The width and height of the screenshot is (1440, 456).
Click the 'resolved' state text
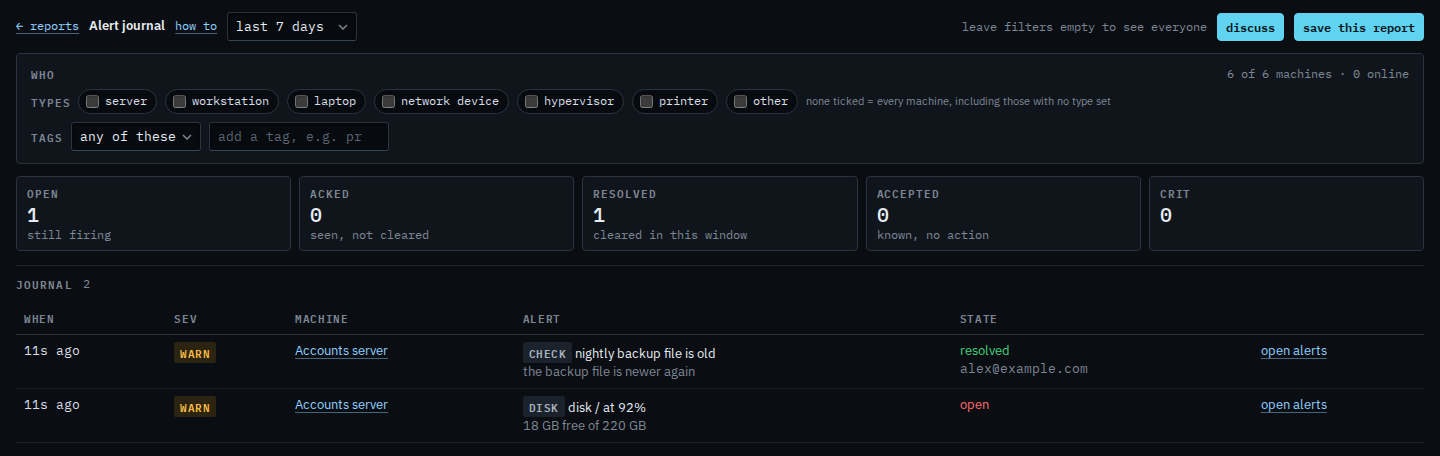985,351
